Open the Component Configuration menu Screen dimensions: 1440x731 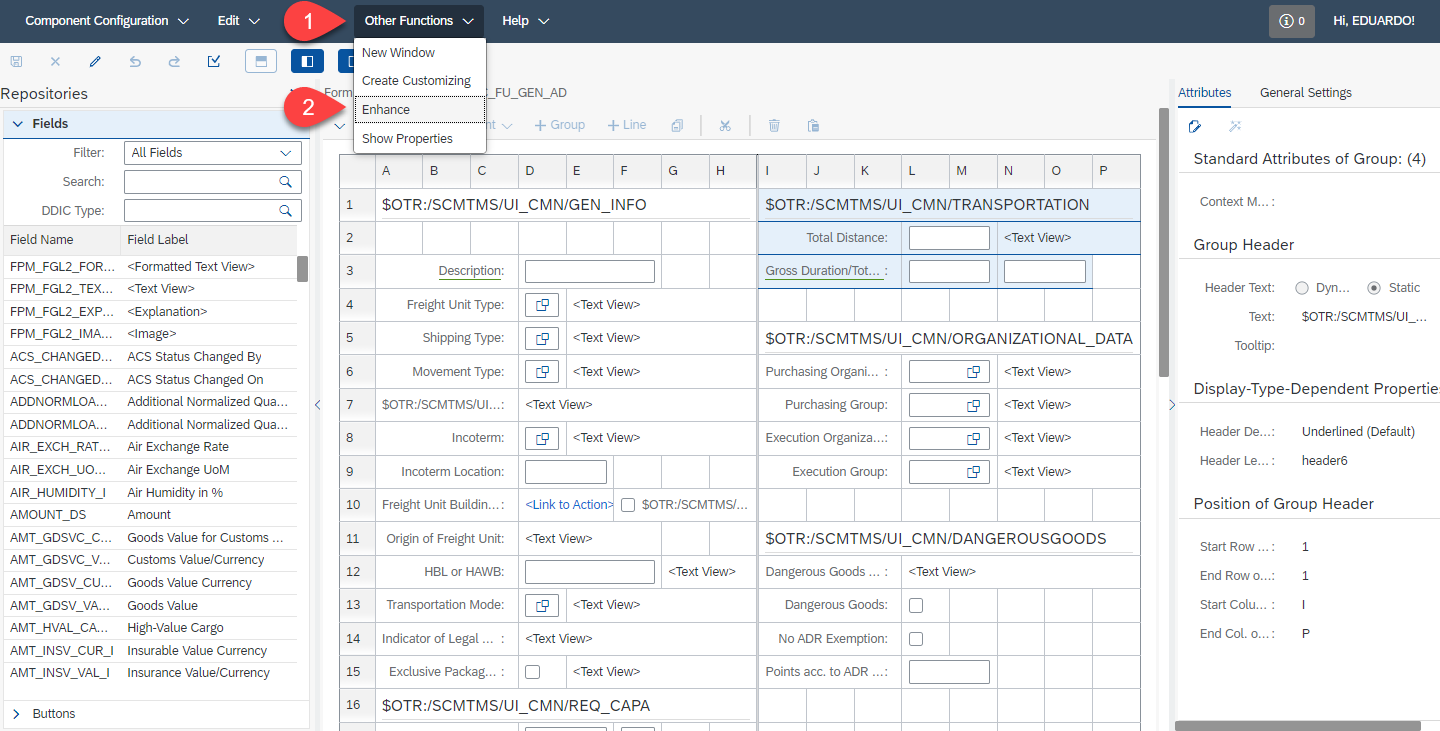(x=107, y=21)
